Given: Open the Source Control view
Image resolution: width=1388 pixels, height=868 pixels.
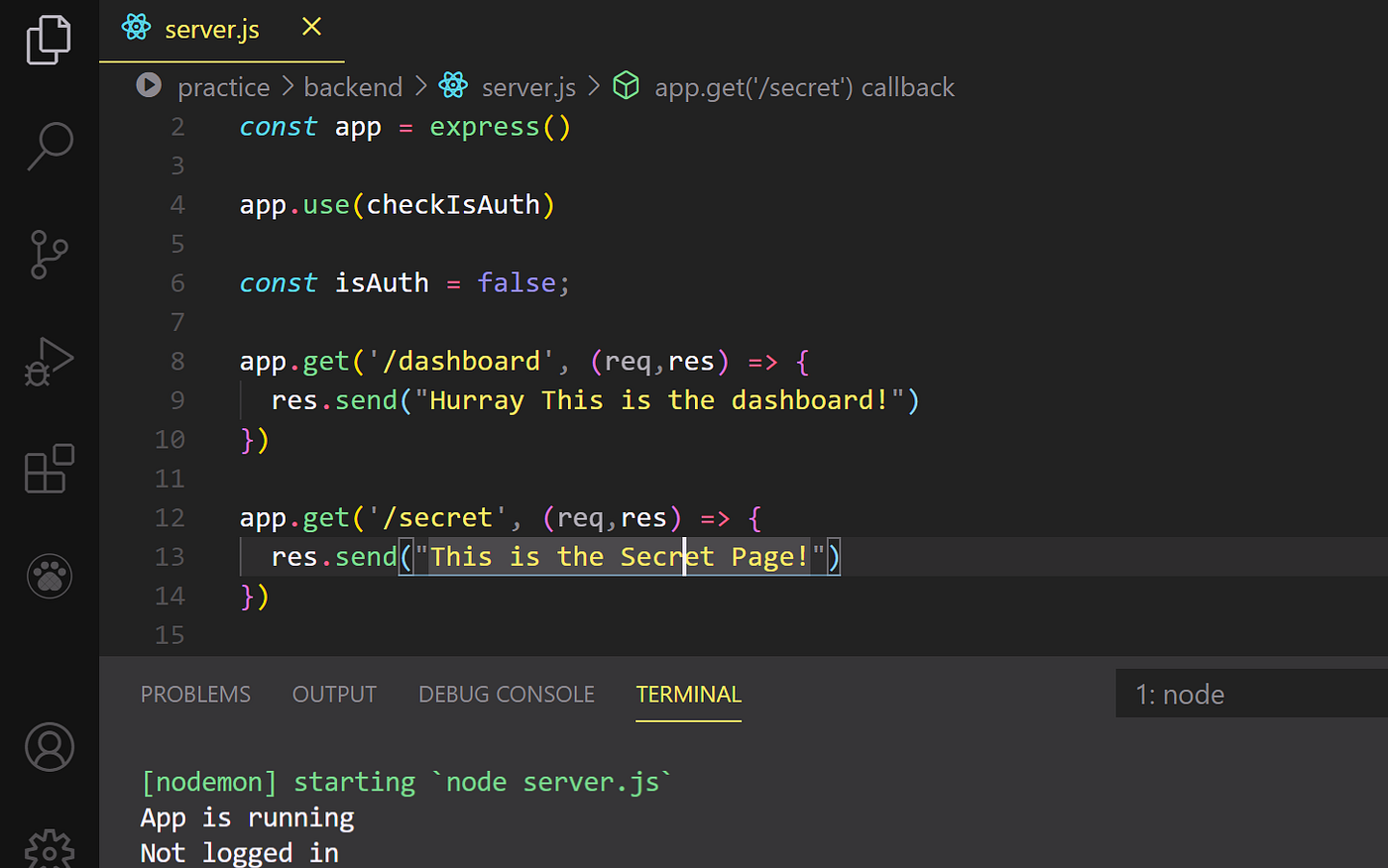Looking at the screenshot, I should tap(49, 255).
